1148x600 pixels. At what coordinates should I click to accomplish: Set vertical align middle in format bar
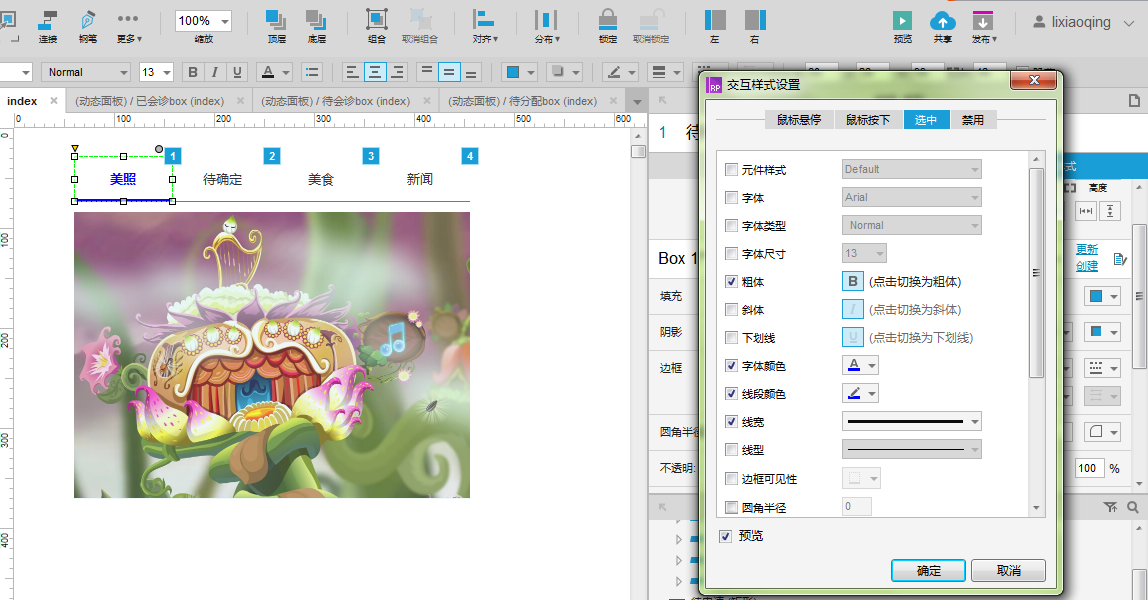[x=449, y=72]
